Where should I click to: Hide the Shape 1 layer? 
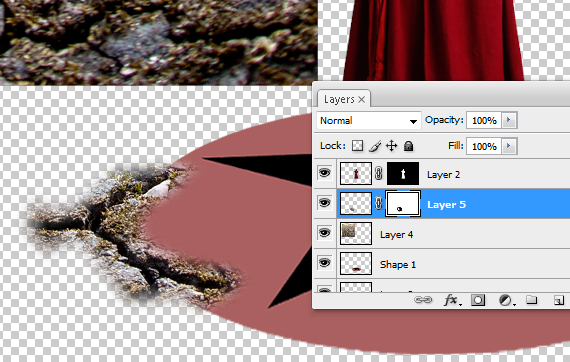(x=325, y=262)
